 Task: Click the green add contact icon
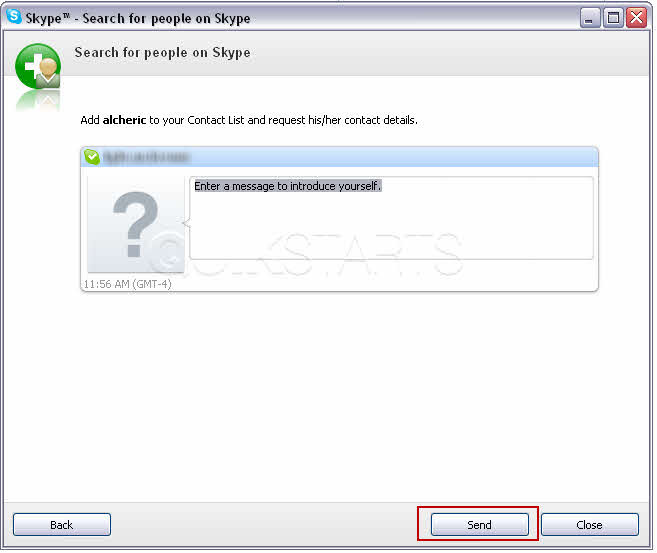click(x=38, y=66)
